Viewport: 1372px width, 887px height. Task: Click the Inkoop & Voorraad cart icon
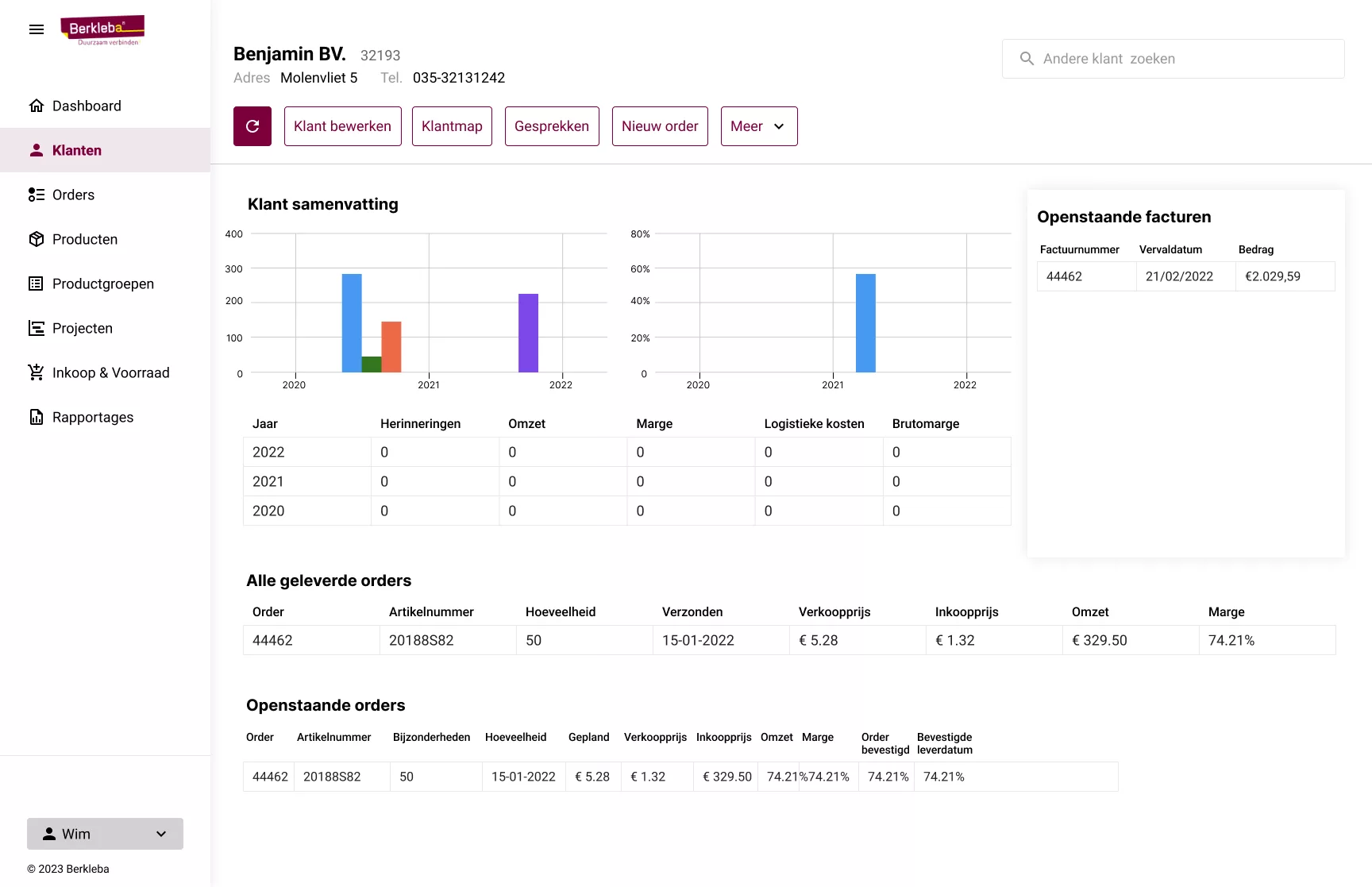point(37,372)
